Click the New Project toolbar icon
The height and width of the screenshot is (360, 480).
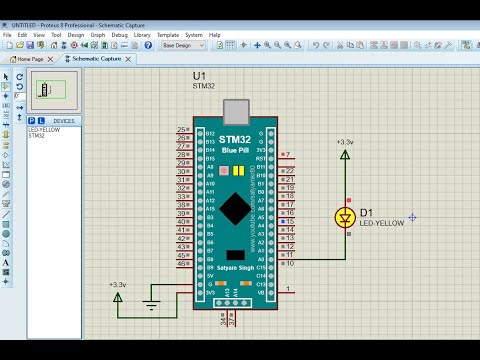[10, 45]
